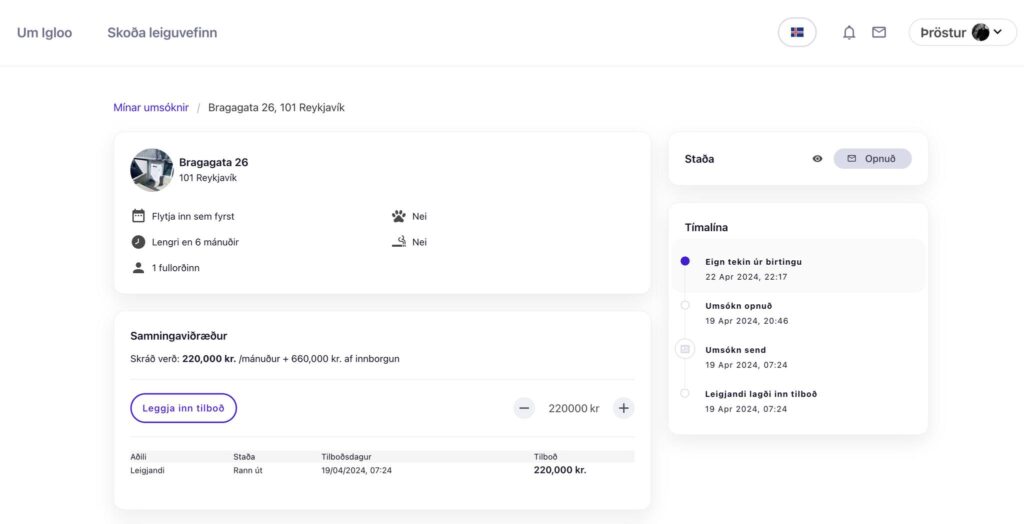Click the smoking icon
The image size is (1024, 524).
point(398,242)
